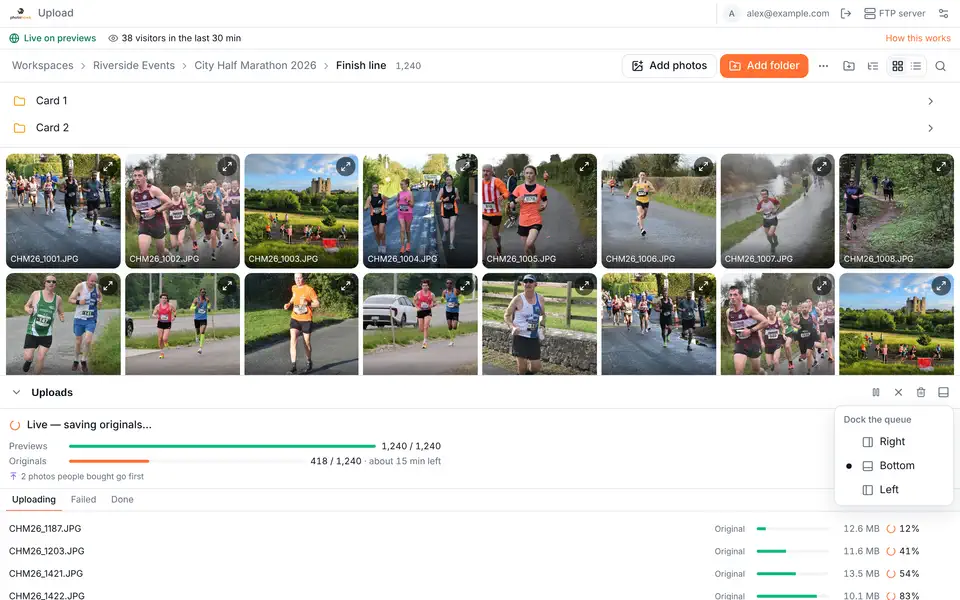
Task: Open FTP server settings
Action: click(894, 13)
